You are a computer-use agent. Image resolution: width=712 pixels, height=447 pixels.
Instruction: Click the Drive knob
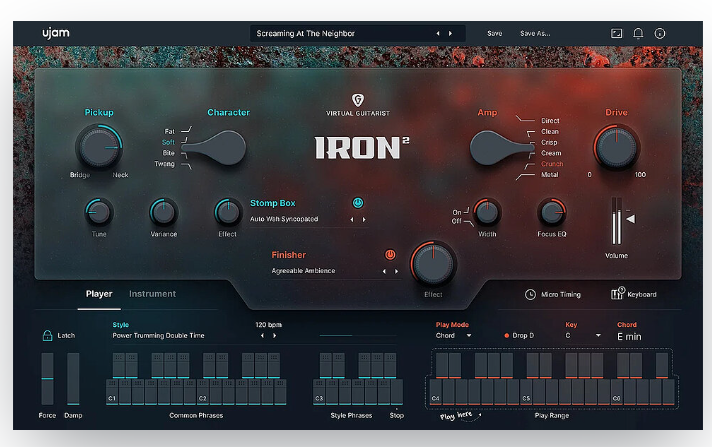tap(616, 147)
